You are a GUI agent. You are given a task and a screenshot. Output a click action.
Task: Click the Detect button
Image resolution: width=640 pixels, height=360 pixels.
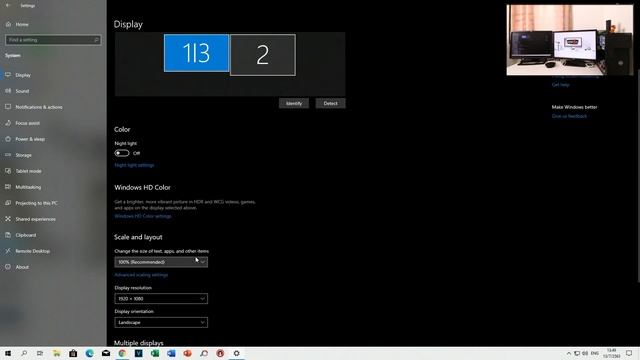330,103
